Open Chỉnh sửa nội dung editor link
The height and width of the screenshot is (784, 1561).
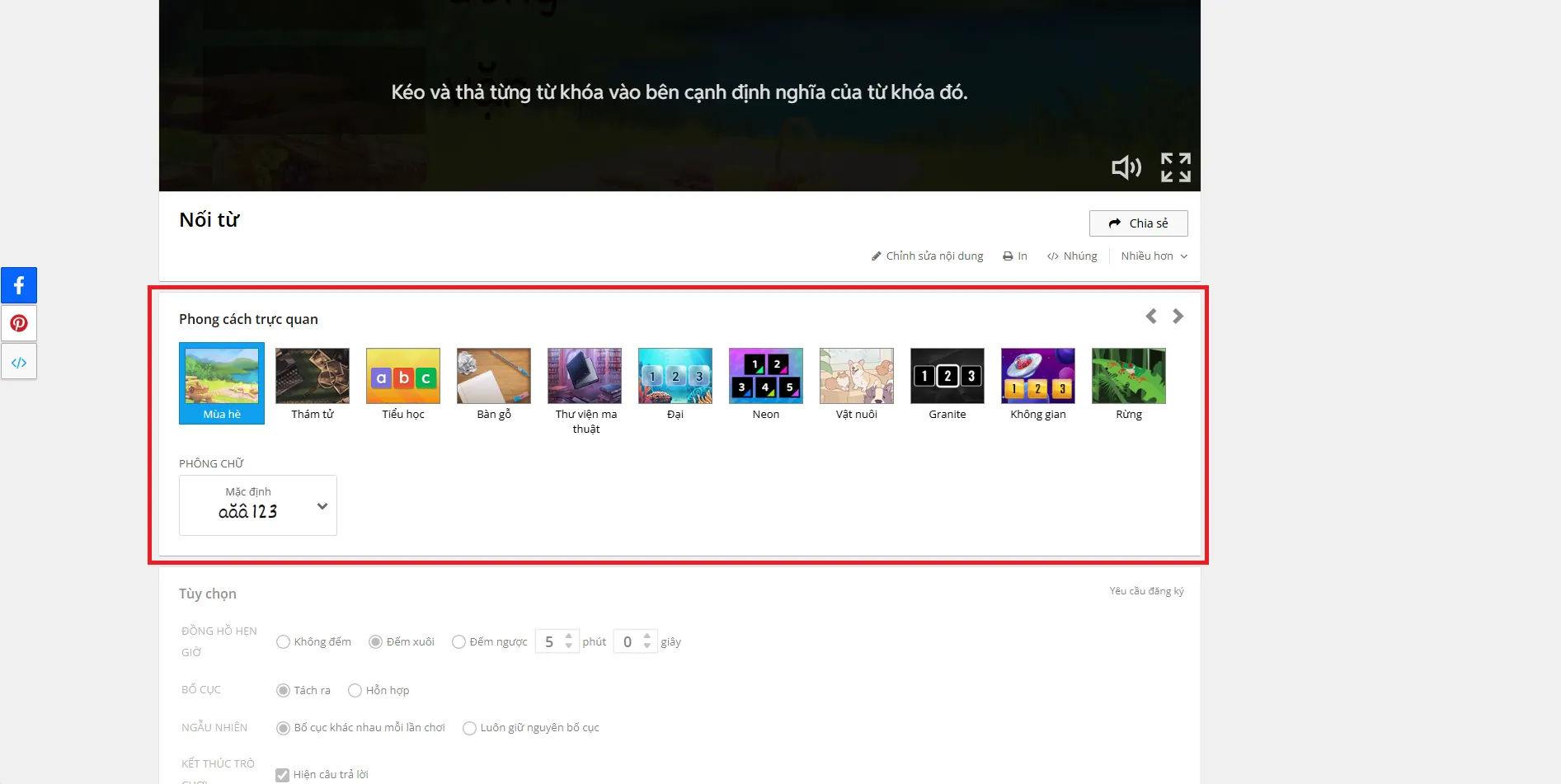927,256
